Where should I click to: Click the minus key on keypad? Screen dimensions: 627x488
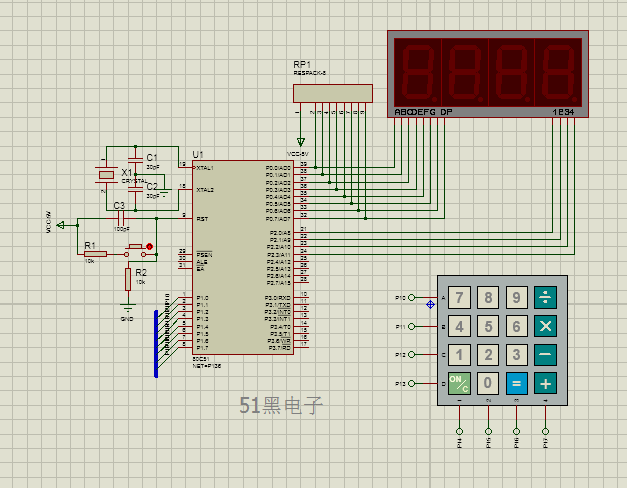(545, 355)
